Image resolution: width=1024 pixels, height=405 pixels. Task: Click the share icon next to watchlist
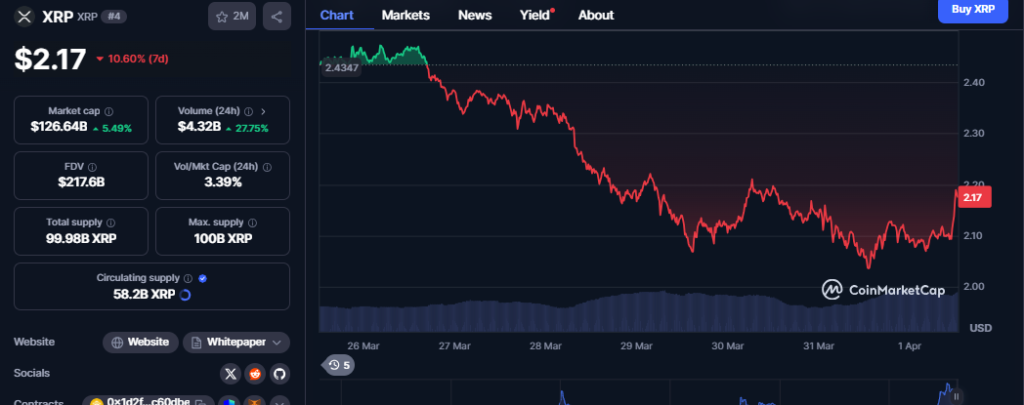coord(277,16)
